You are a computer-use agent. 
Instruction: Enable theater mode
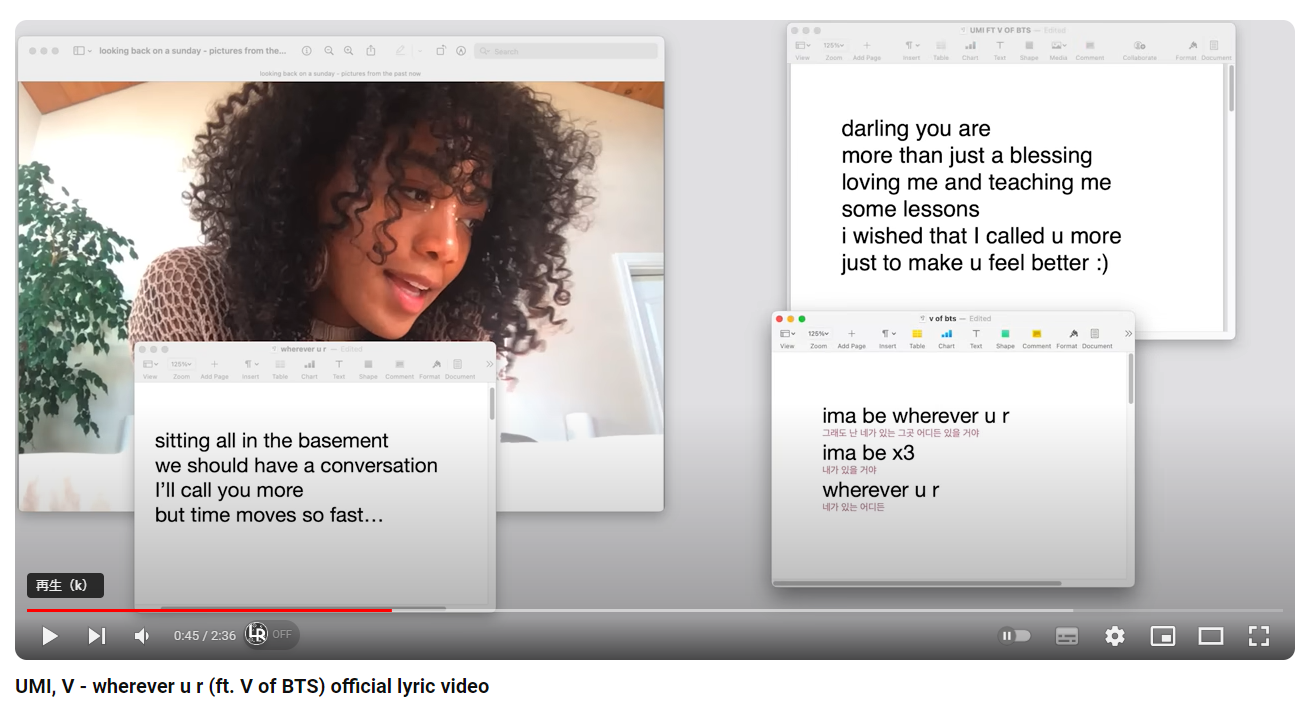pyautogui.click(x=1211, y=636)
